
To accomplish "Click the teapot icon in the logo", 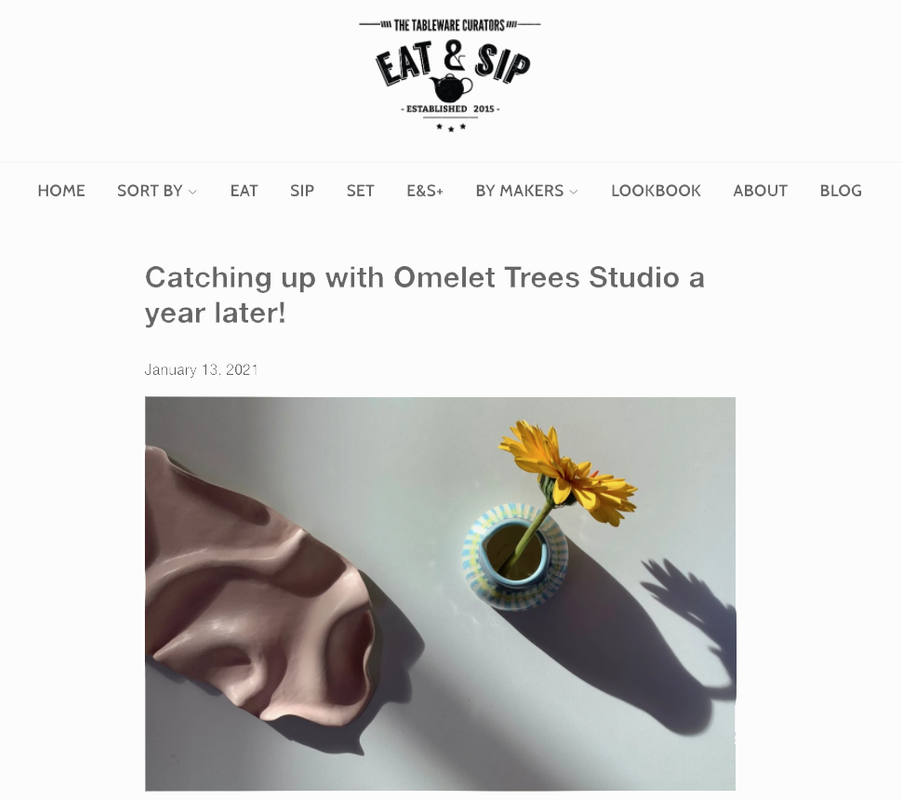I will tap(451, 88).
